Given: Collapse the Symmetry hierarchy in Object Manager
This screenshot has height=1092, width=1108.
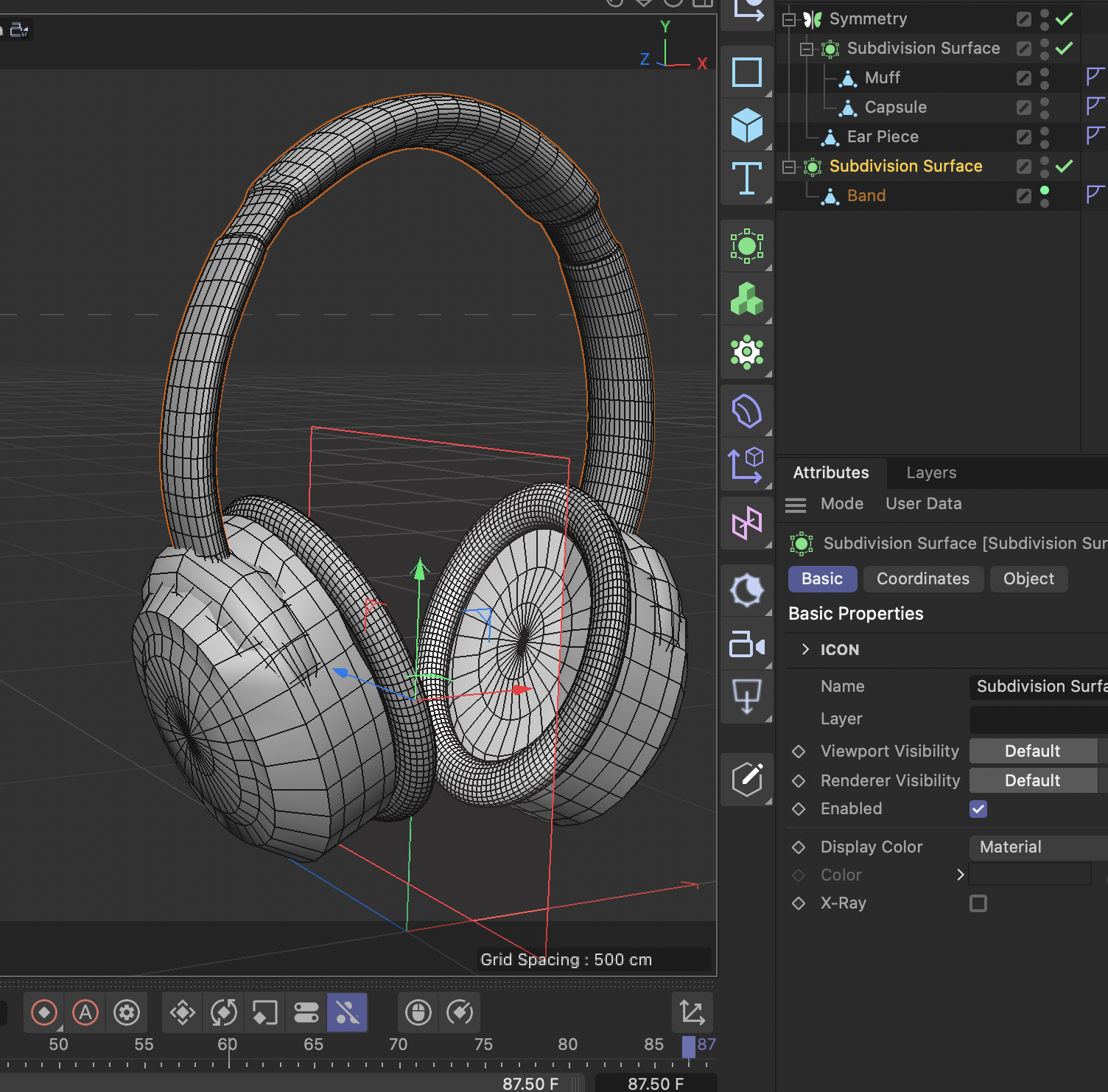Looking at the screenshot, I should tap(788, 18).
